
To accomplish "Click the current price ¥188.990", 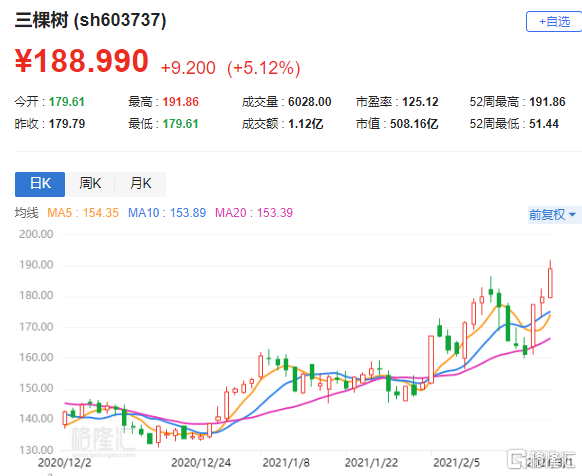I will (x=82, y=61).
